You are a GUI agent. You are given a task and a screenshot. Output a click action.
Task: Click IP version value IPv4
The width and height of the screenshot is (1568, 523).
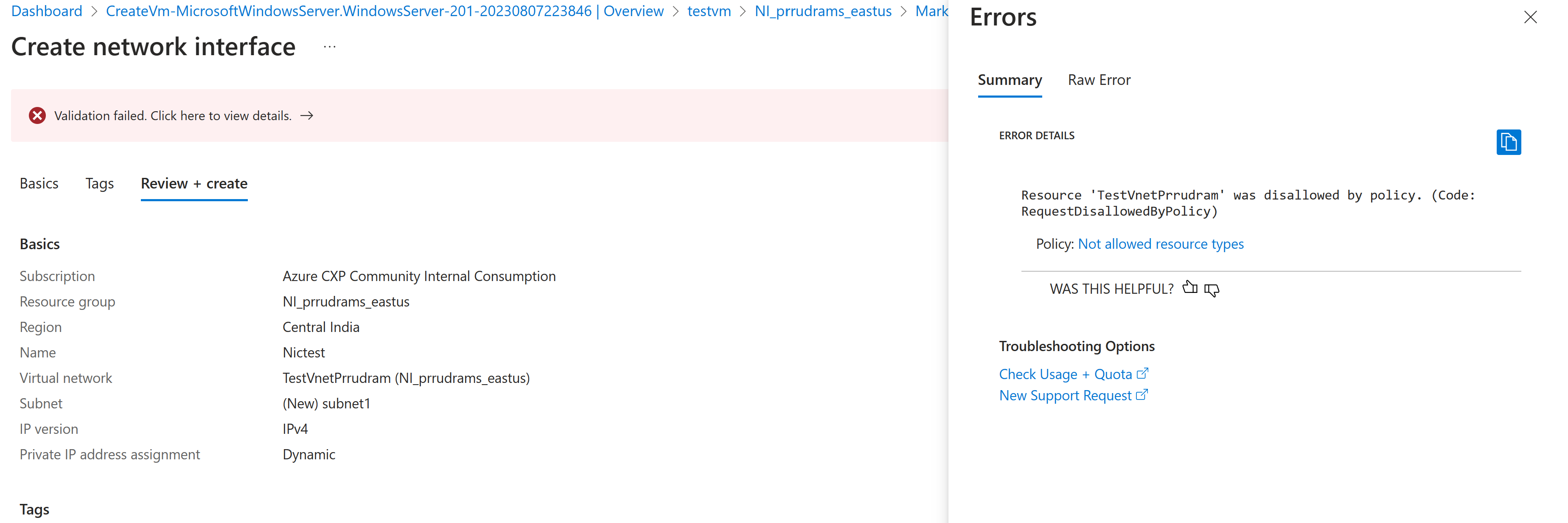pyautogui.click(x=295, y=429)
